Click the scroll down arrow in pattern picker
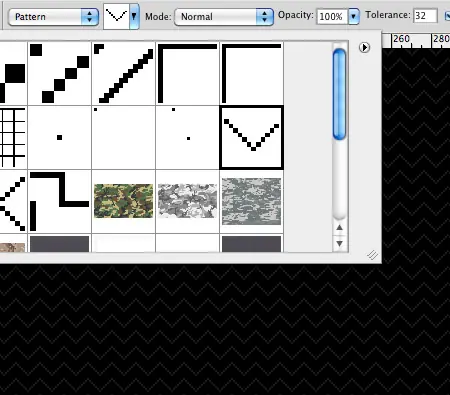The image size is (450, 395). click(340, 243)
